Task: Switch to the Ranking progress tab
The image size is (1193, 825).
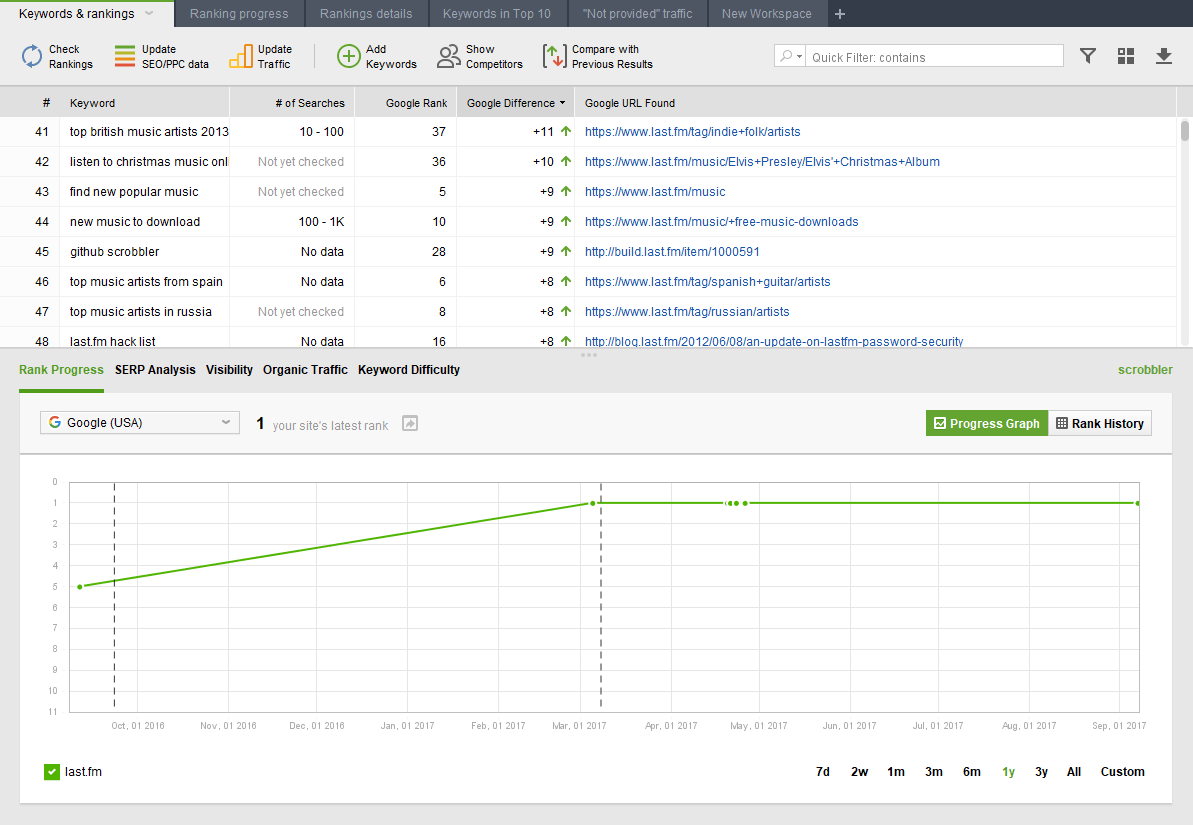Action: coord(238,13)
